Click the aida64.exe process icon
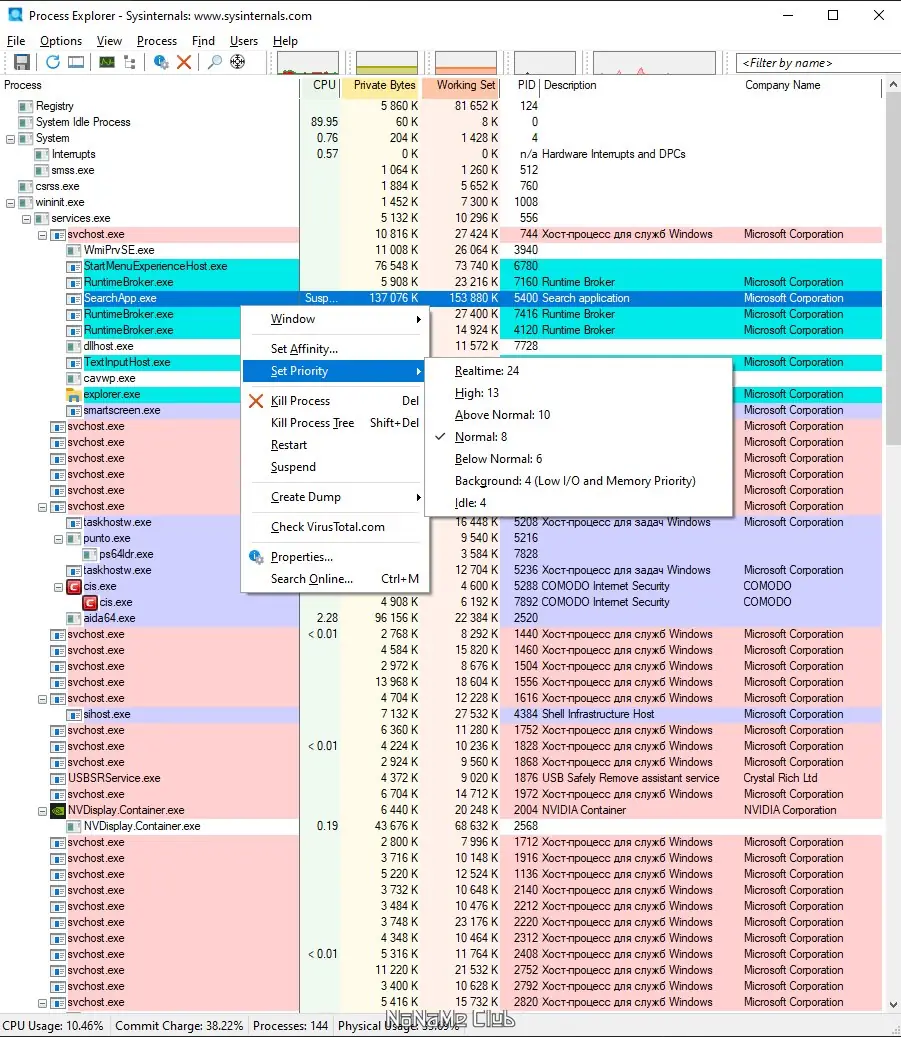This screenshot has width=901, height=1037. (x=73, y=618)
